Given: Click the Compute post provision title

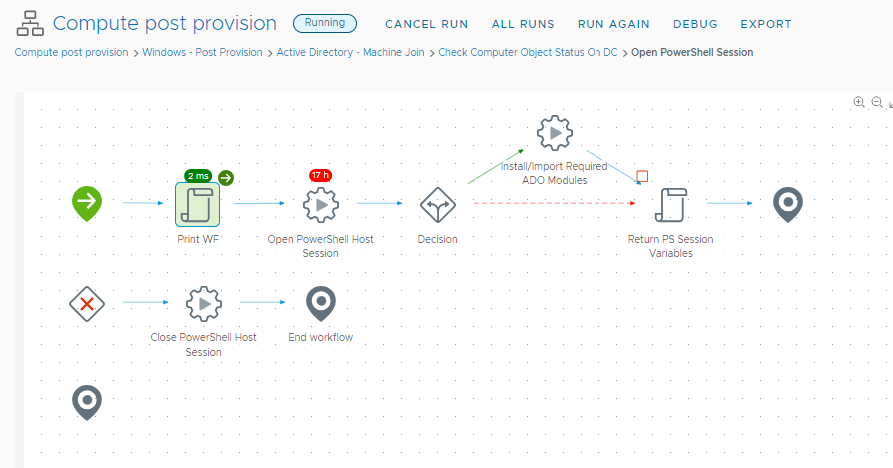Looking at the screenshot, I should pos(165,23).
